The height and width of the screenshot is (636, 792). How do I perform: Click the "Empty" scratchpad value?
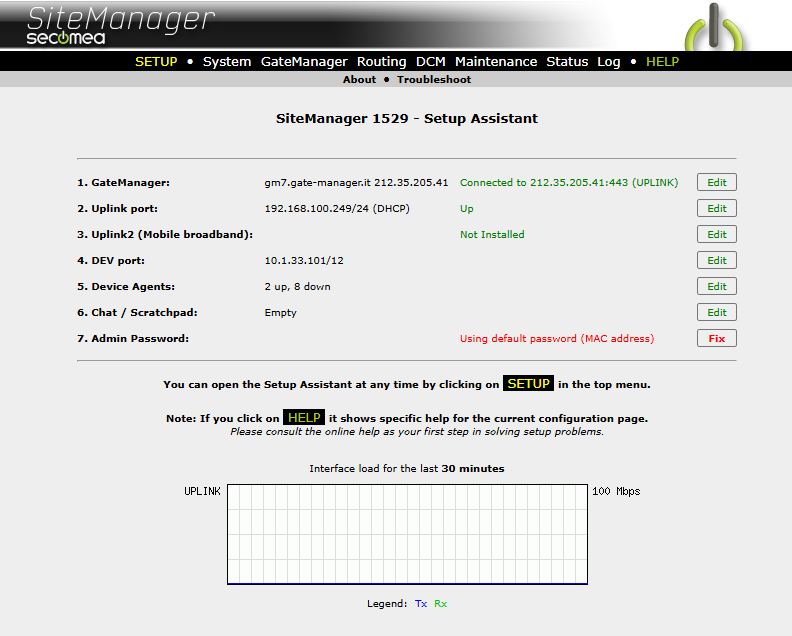click(x=280, y=313)
